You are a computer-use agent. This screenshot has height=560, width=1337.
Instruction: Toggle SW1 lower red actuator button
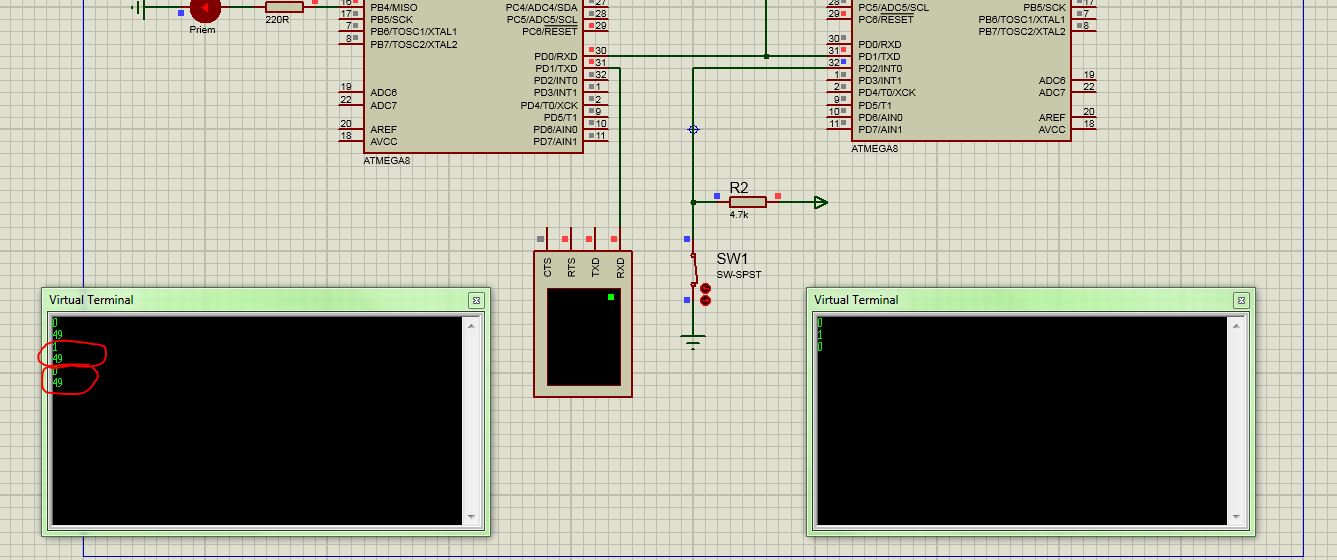(x=705, y=299)
